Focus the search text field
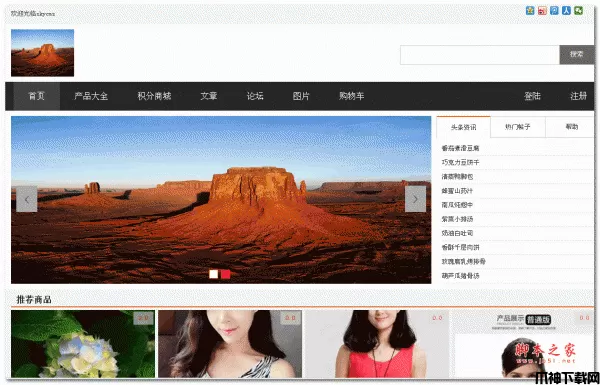The height and width of the screenshot is (385, 600). pyautogui.click(x=480, y=55)
